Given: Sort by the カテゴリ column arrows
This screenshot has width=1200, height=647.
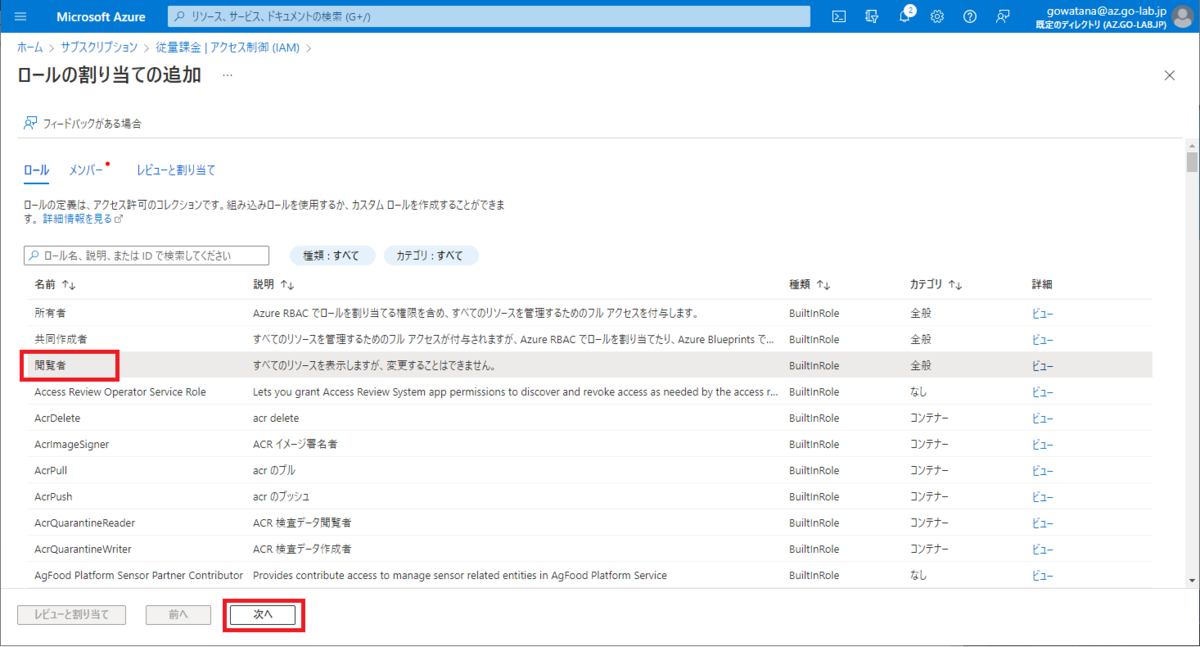Looking at the screenshot, I should click(x=955, y=285).
